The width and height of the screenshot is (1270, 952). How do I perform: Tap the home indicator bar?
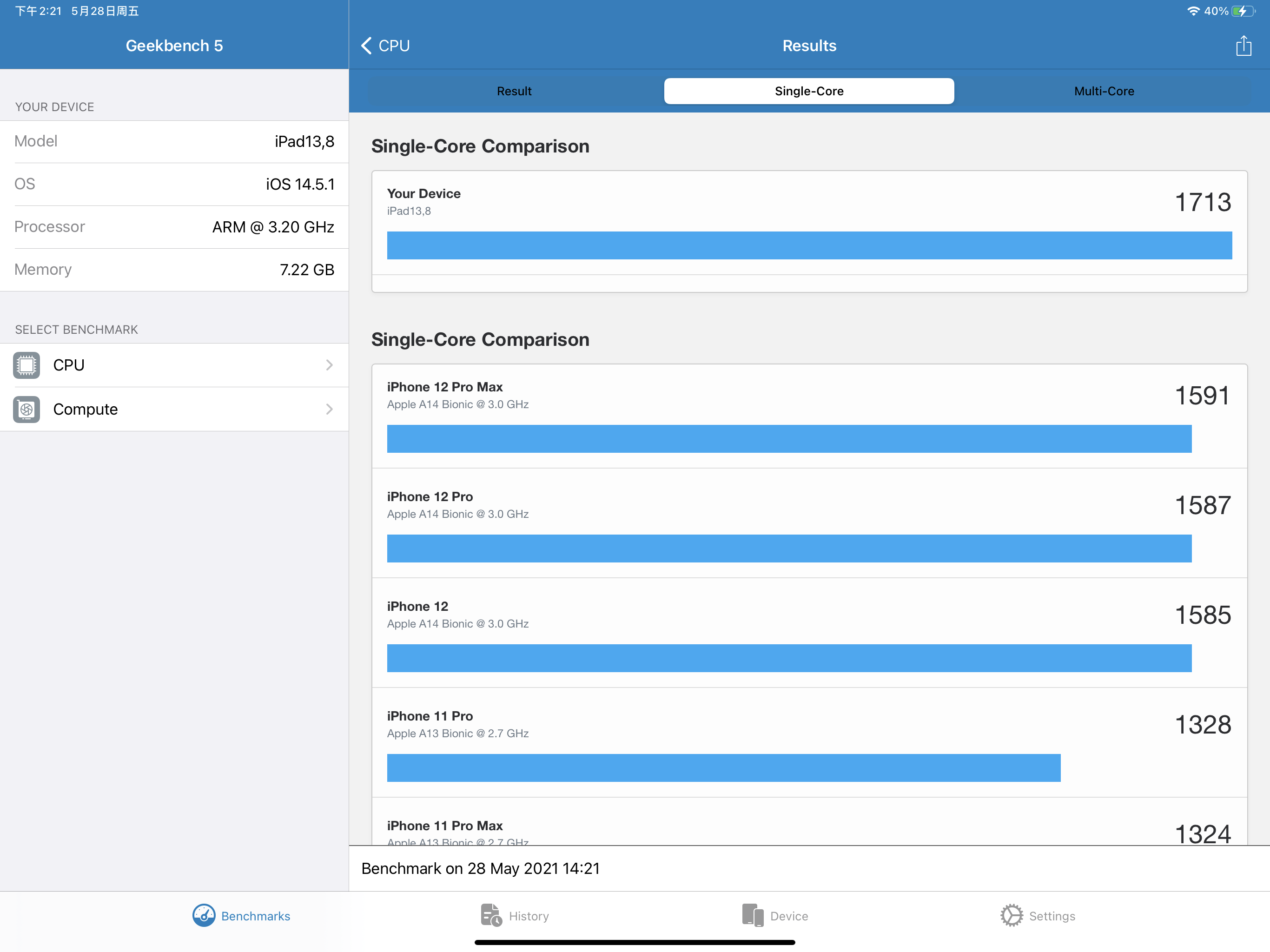(x=635, y=942)
